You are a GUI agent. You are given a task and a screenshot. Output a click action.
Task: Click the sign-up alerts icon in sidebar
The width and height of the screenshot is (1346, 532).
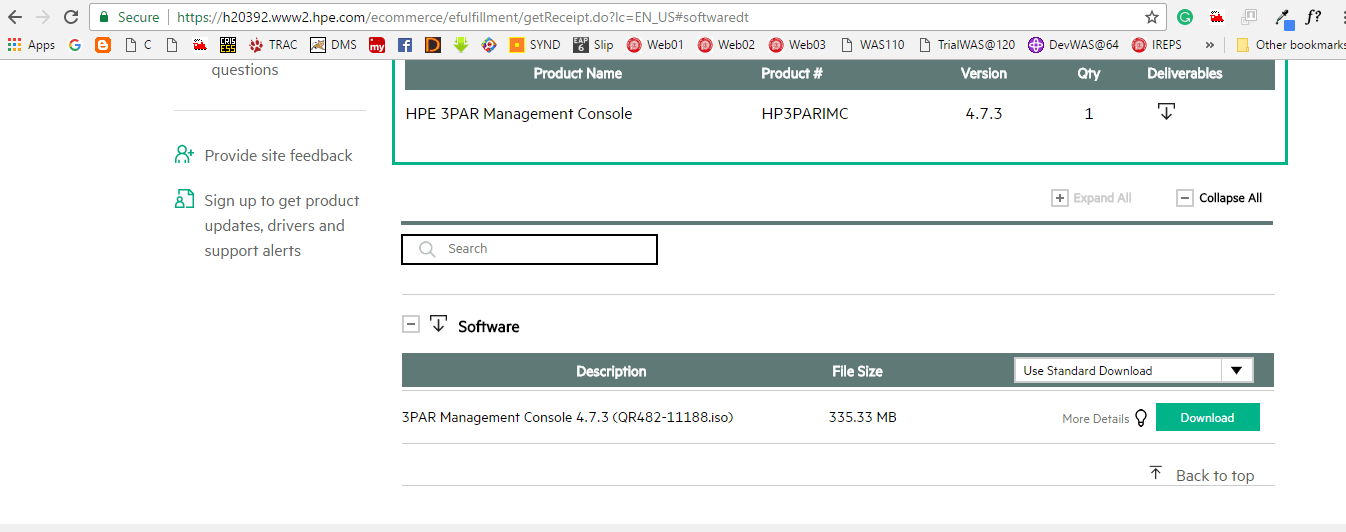tap(184, 199)
